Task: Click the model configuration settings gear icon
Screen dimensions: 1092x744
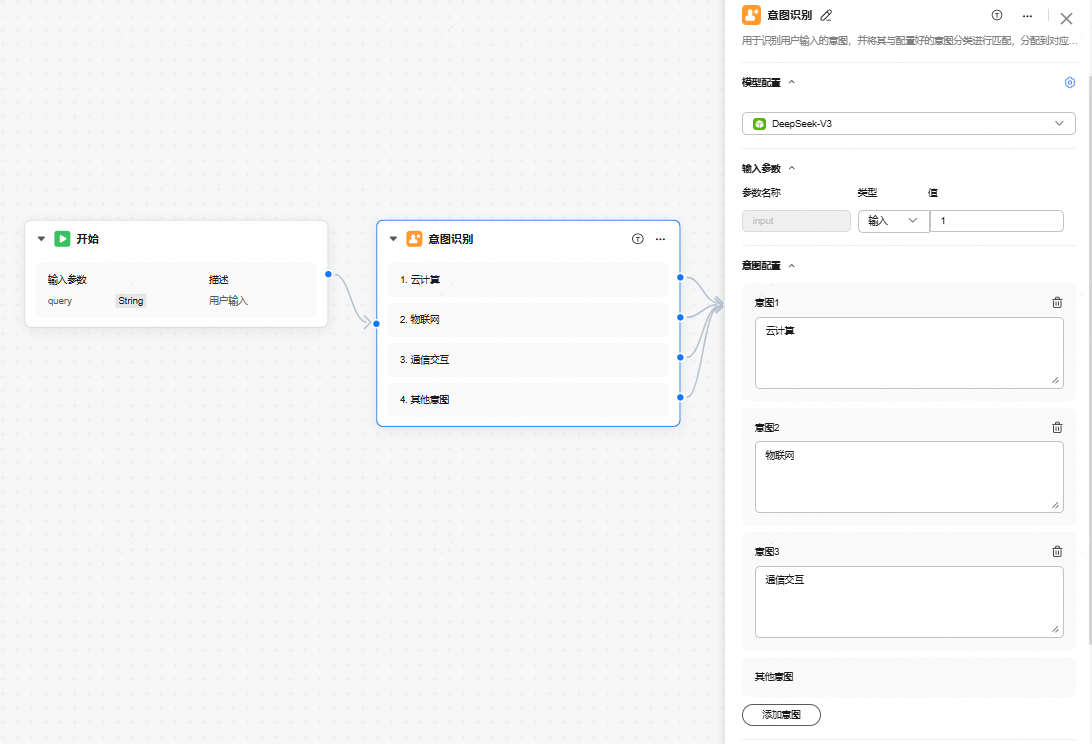Action: (1069, 83)
